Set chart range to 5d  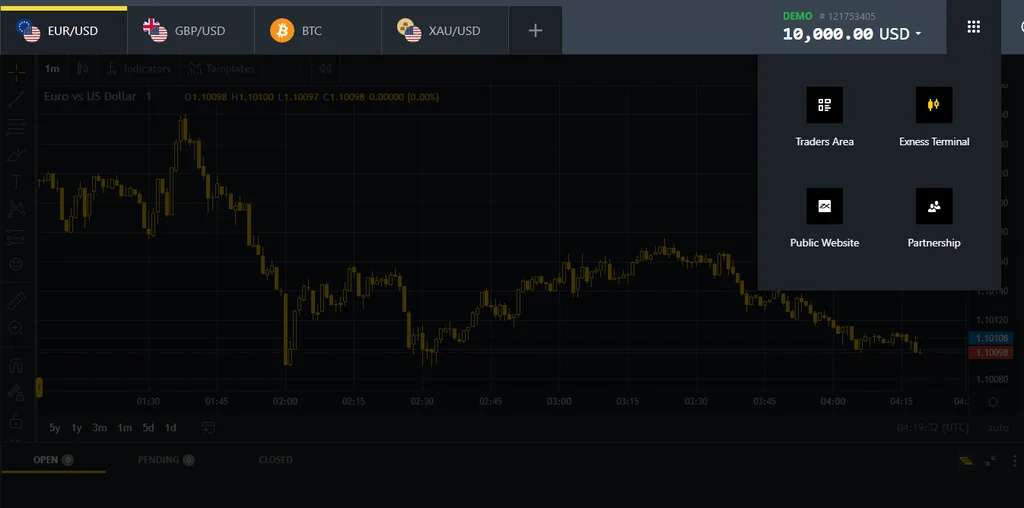coord(148,428)
